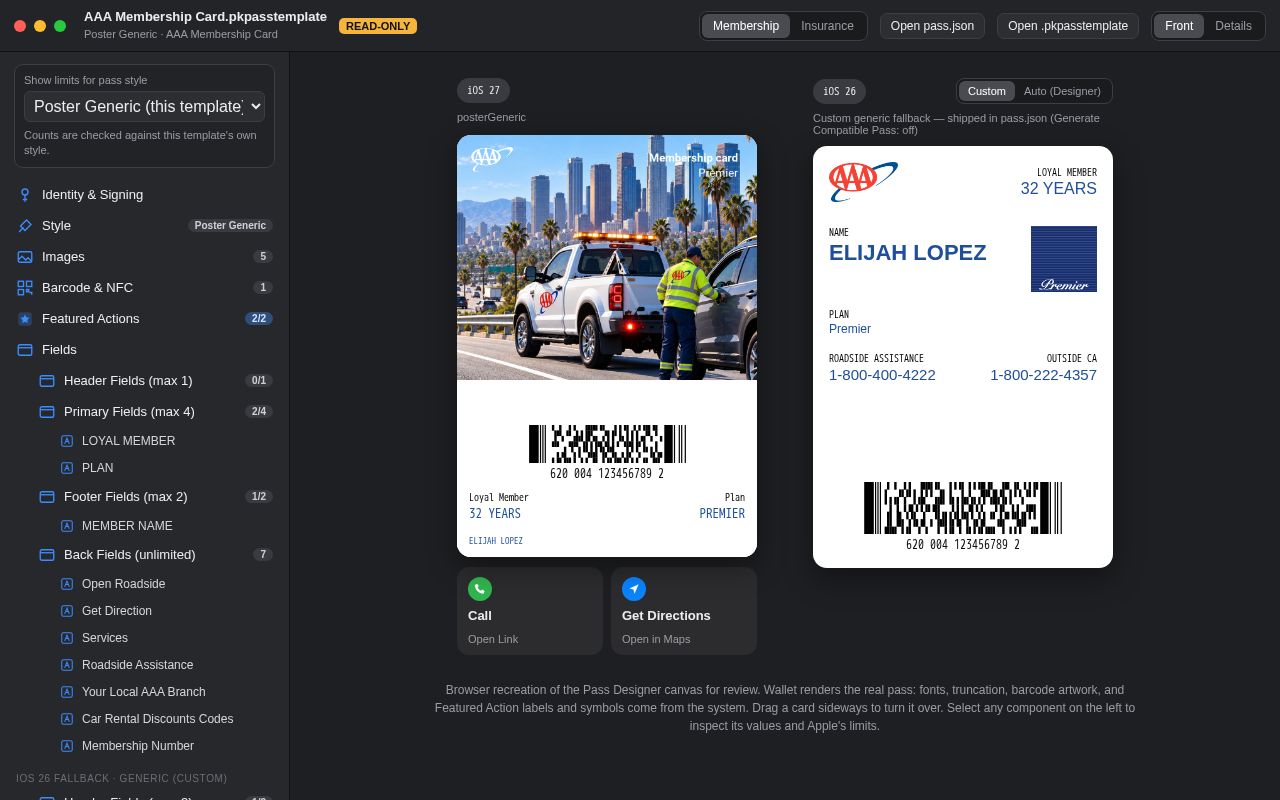
Task: Click the Images picture icon
Action: (25, 257)
